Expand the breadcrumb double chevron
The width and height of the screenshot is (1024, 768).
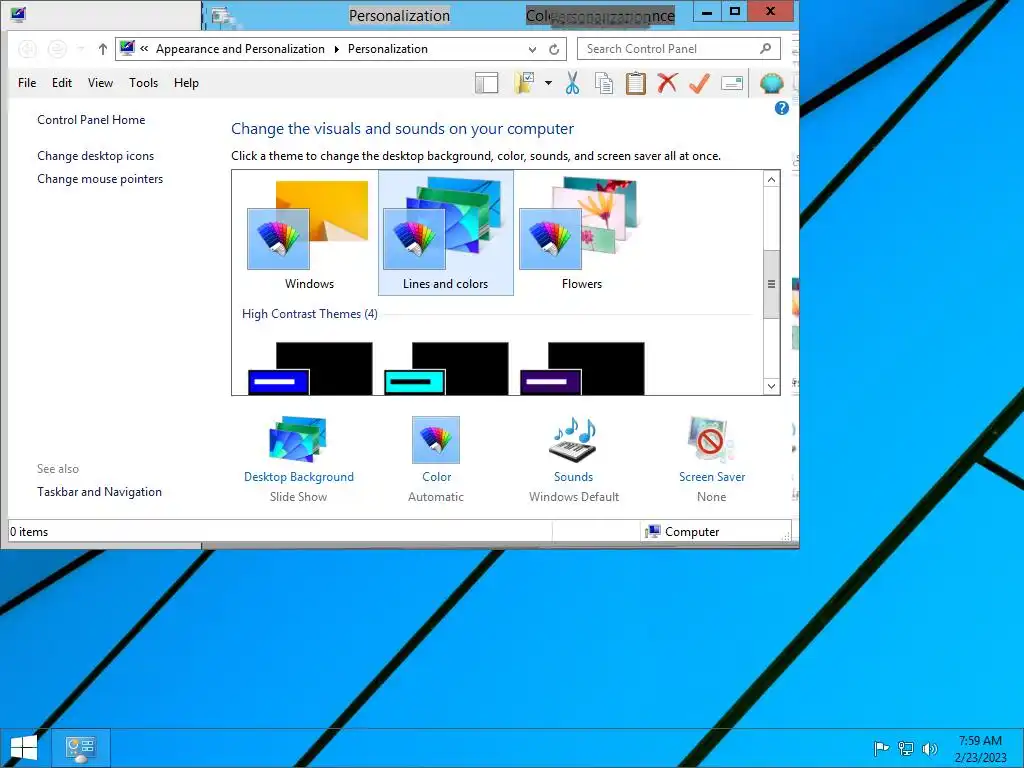pos(144,48)
